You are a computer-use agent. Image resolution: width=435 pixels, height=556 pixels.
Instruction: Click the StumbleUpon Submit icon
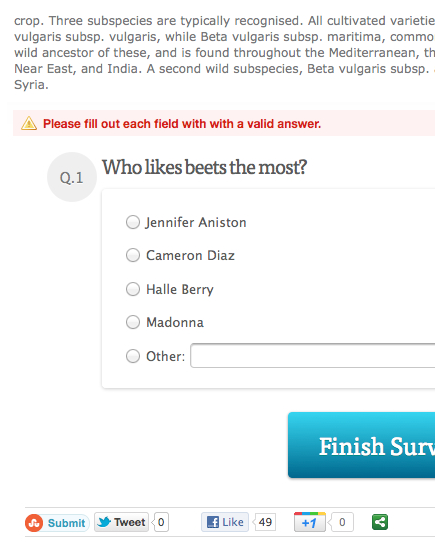click(x=34, y=523)
